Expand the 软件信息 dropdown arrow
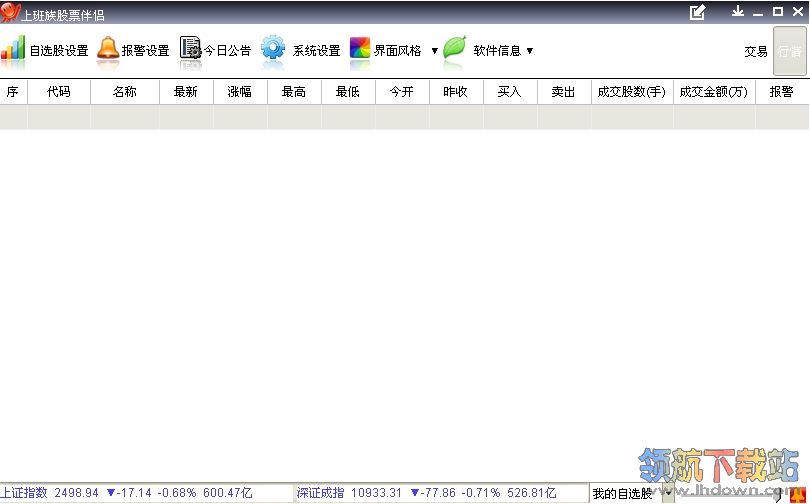Image resolution: width=810 pixels, height=504 pixels. [529, 51]
